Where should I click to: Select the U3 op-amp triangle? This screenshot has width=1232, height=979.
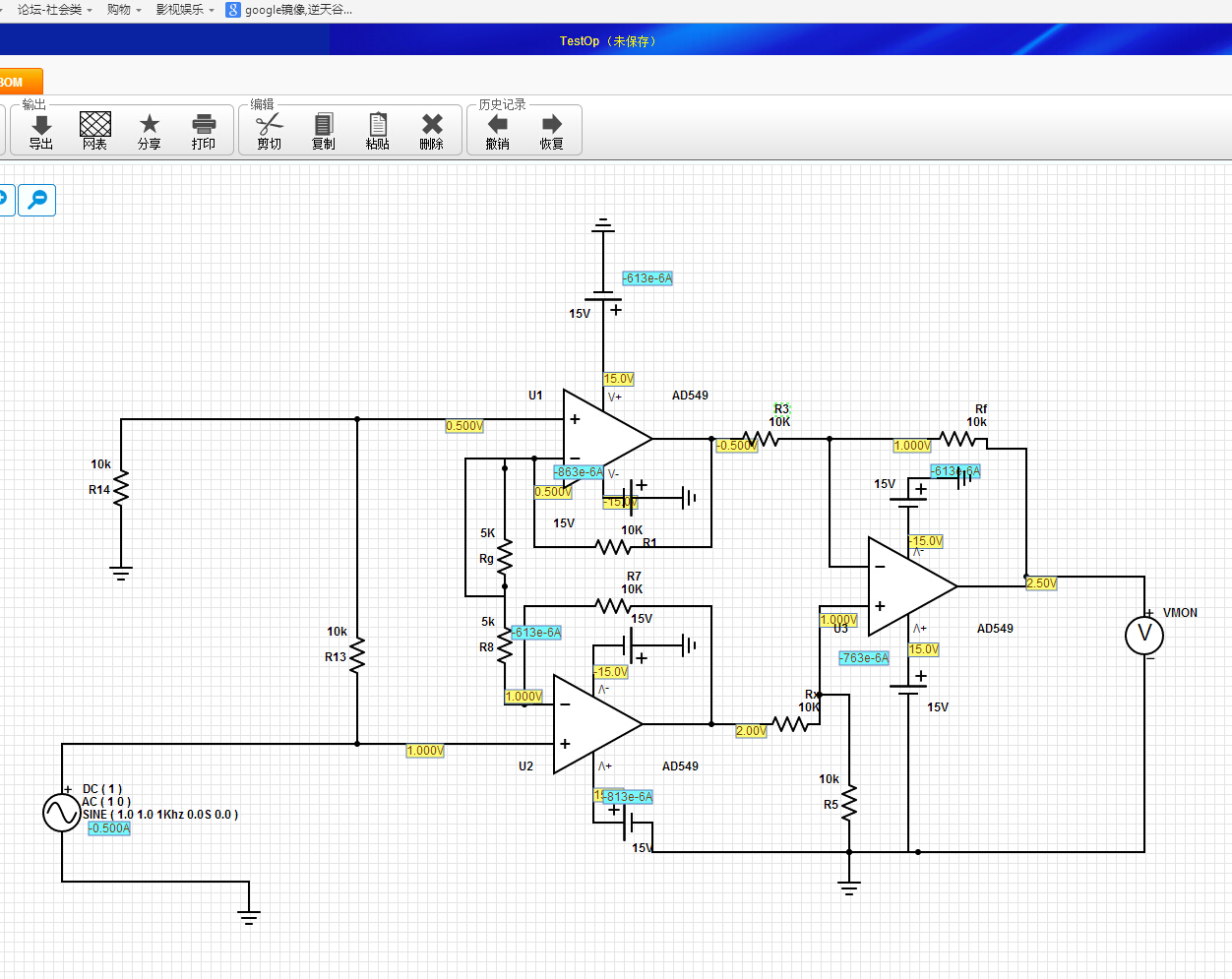coord(912,586)
